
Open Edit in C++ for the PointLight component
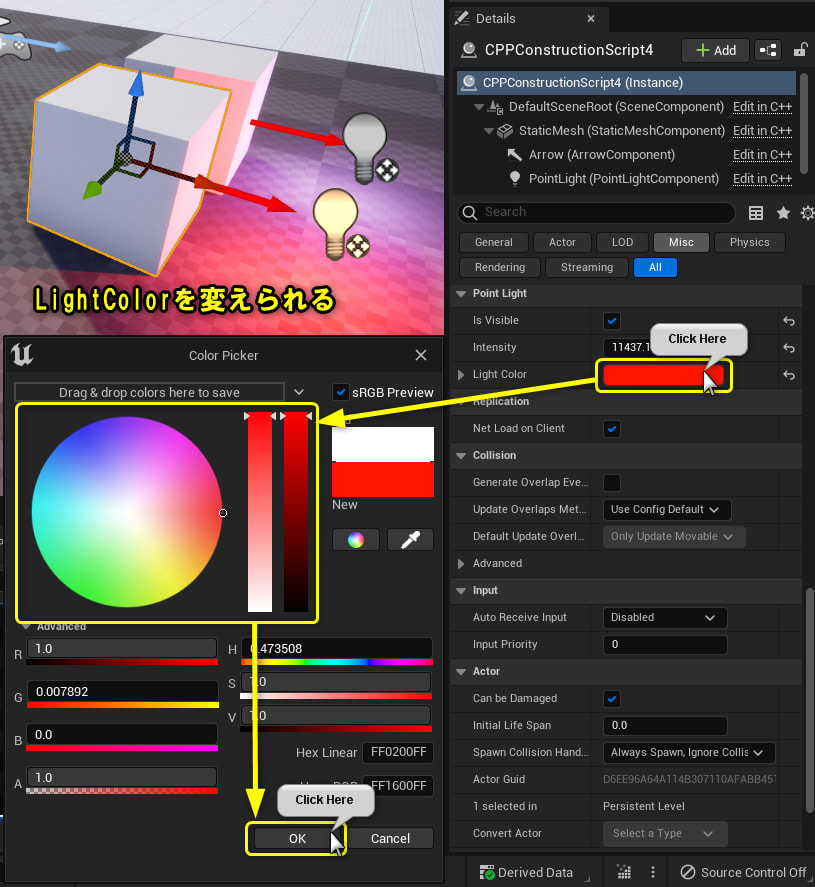[762, 178]
